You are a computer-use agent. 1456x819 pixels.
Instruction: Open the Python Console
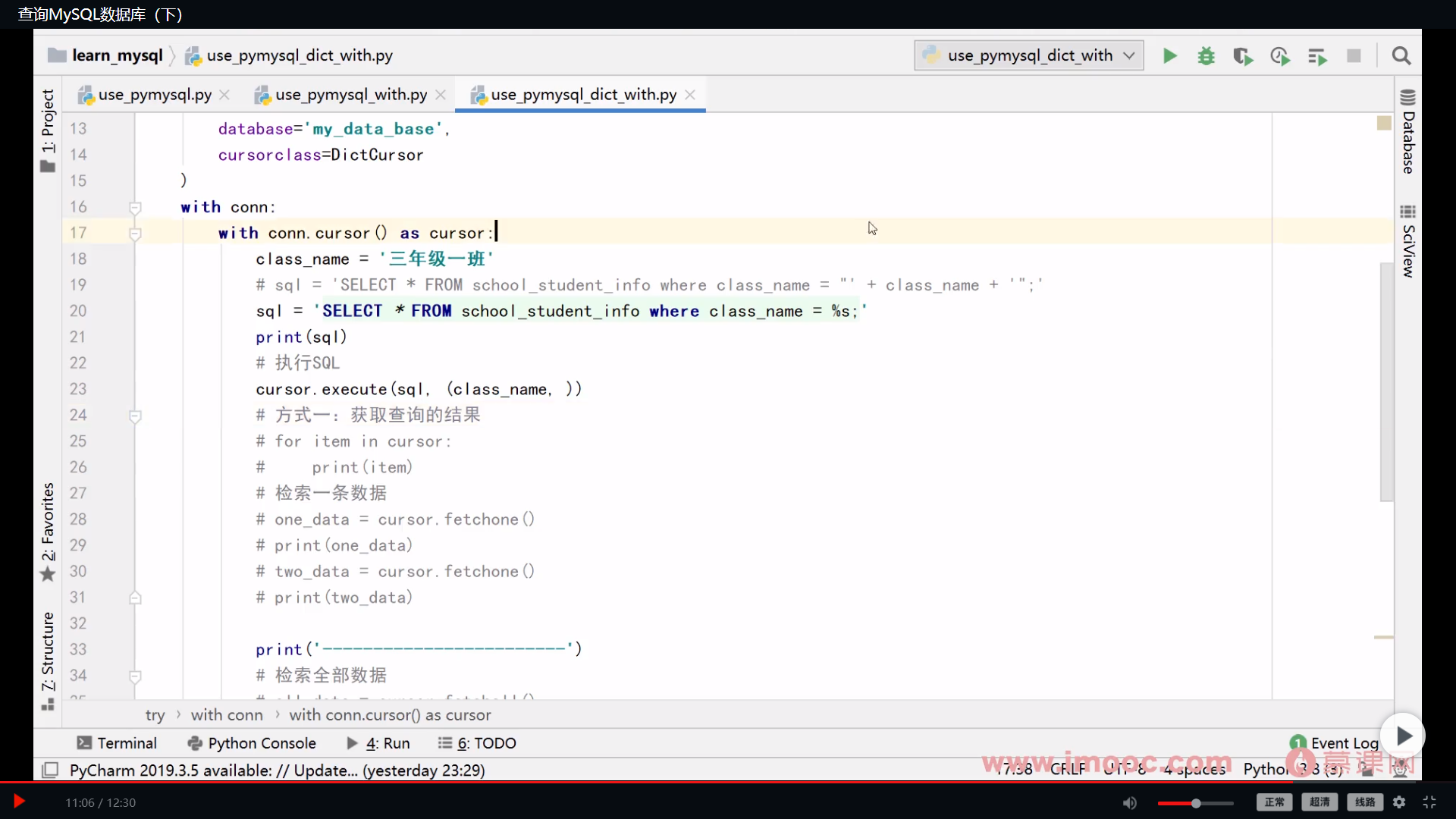tap(252, 743)
